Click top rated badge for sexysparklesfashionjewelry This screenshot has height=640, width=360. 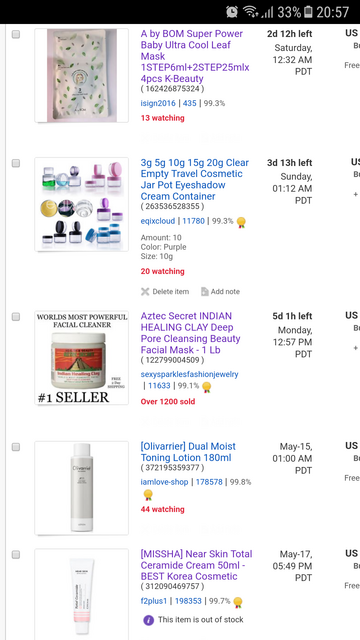(x=207, y=387)
